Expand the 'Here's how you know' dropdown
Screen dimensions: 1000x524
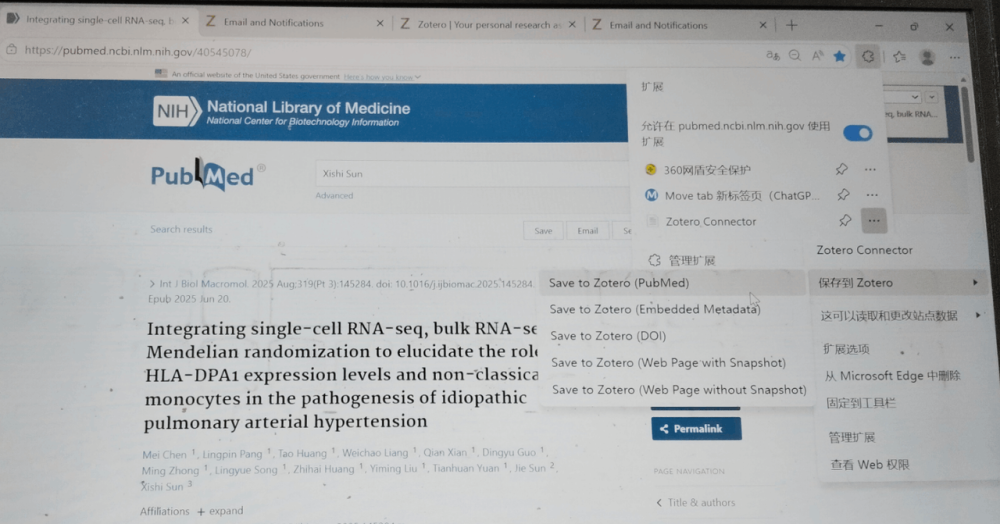[x=381, y=76]
